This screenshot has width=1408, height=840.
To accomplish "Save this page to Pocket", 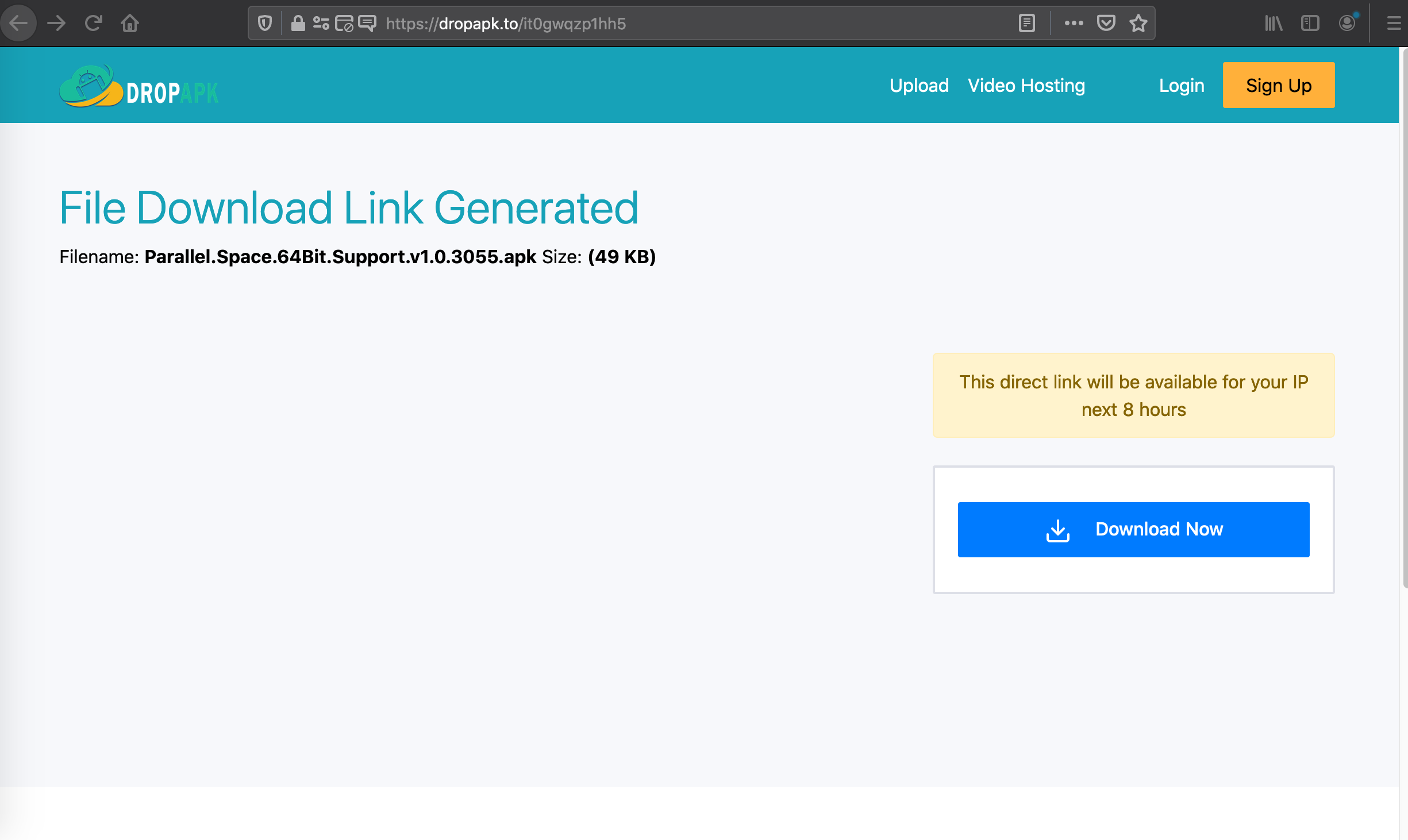I will (1106, 23).
